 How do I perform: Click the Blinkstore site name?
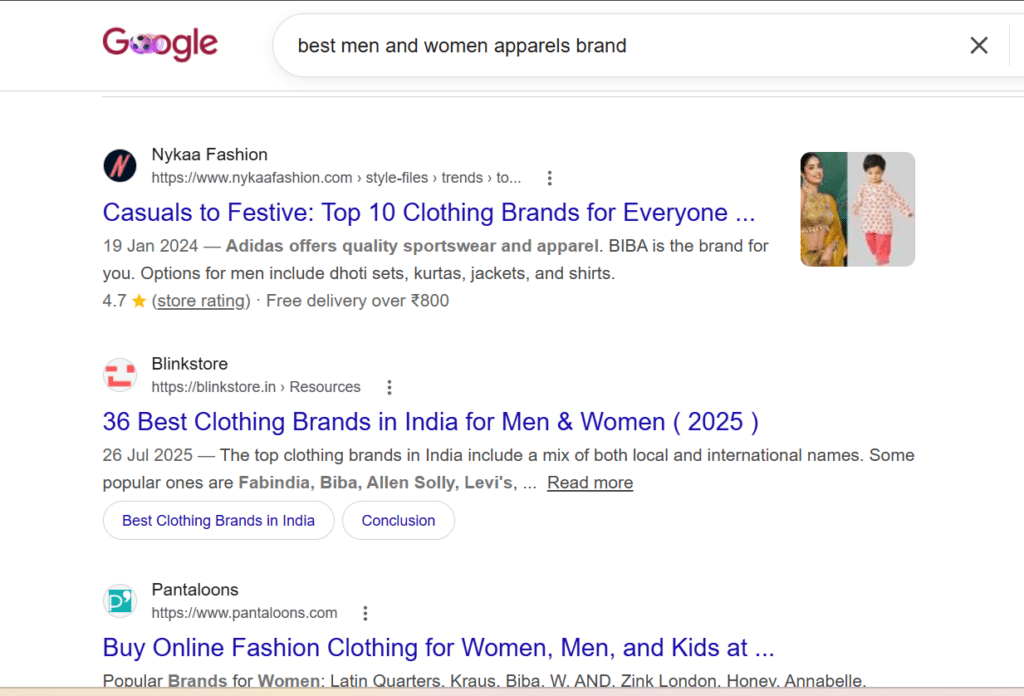pyautogui.click(x=189, y=364)
